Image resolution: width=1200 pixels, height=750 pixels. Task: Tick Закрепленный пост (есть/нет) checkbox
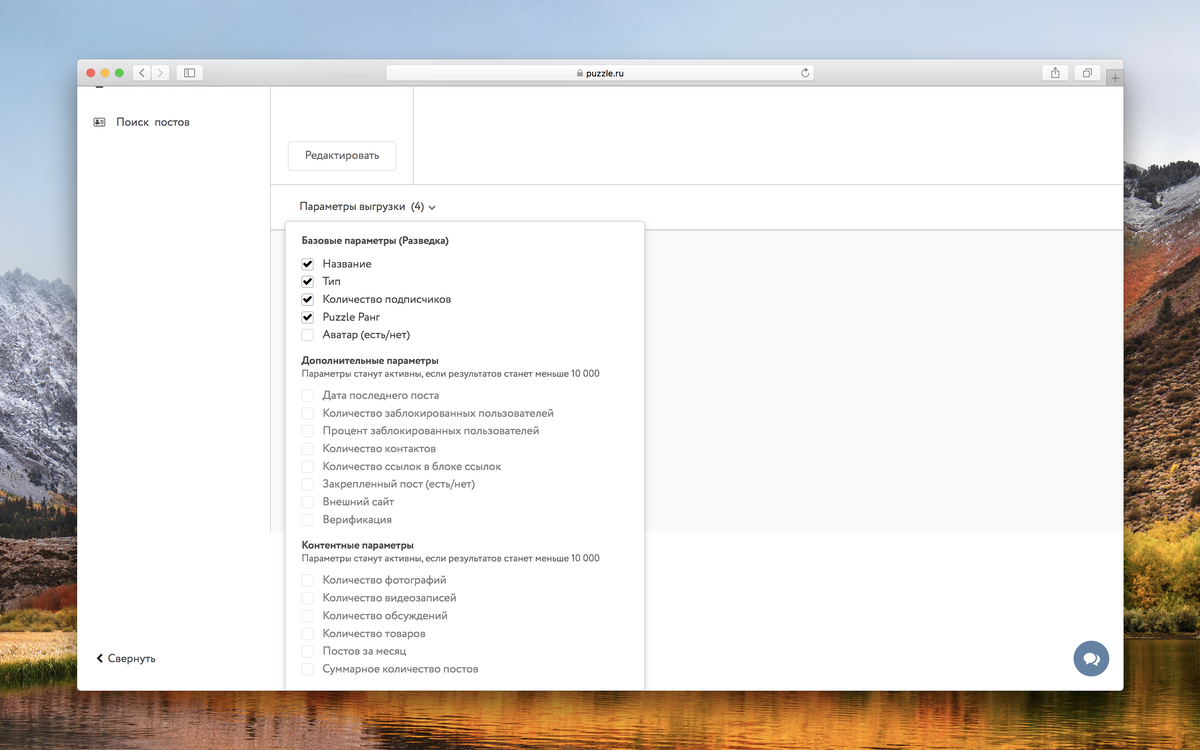tap(308, 484)
